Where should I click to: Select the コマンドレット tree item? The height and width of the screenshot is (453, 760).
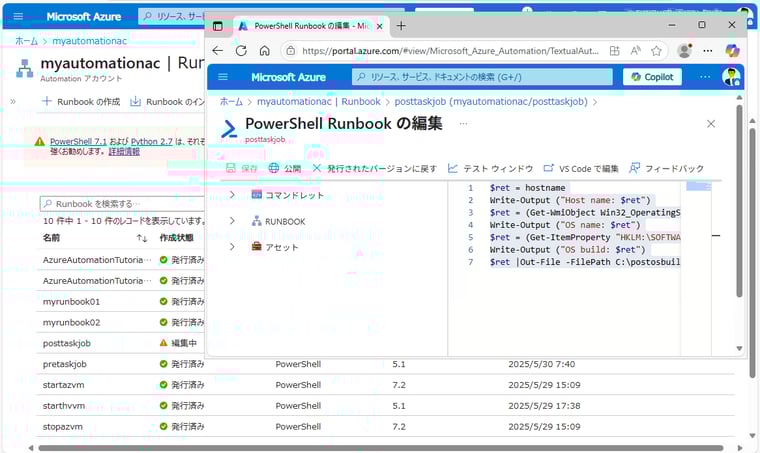287,195
